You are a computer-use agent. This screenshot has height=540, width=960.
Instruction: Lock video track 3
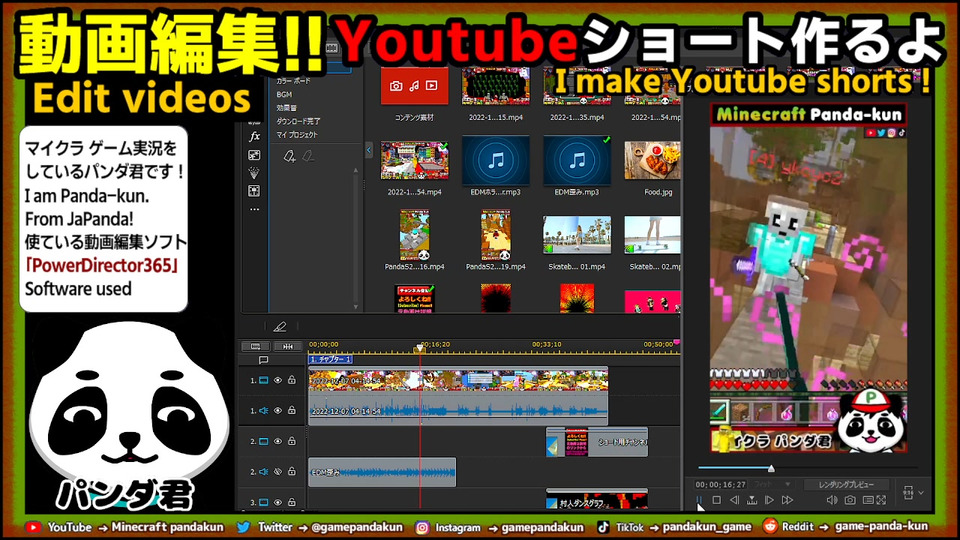coord(292,501)
